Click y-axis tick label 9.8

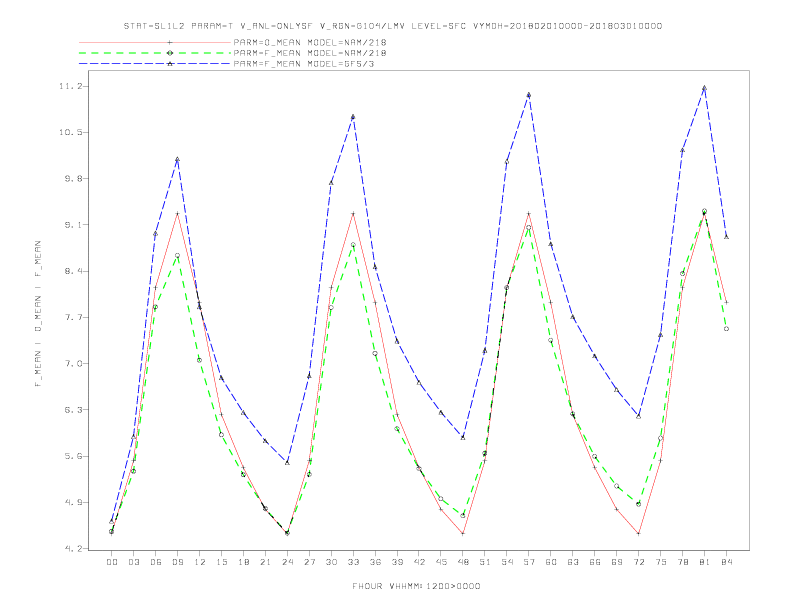pos(73,179)
